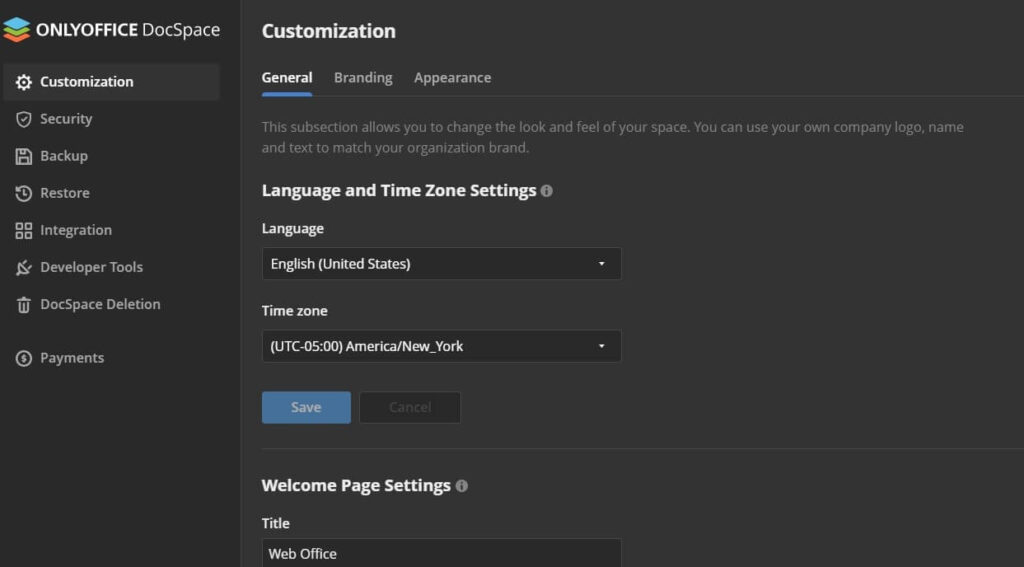
Task: Click the Cancel button
Action: (410, 407)
